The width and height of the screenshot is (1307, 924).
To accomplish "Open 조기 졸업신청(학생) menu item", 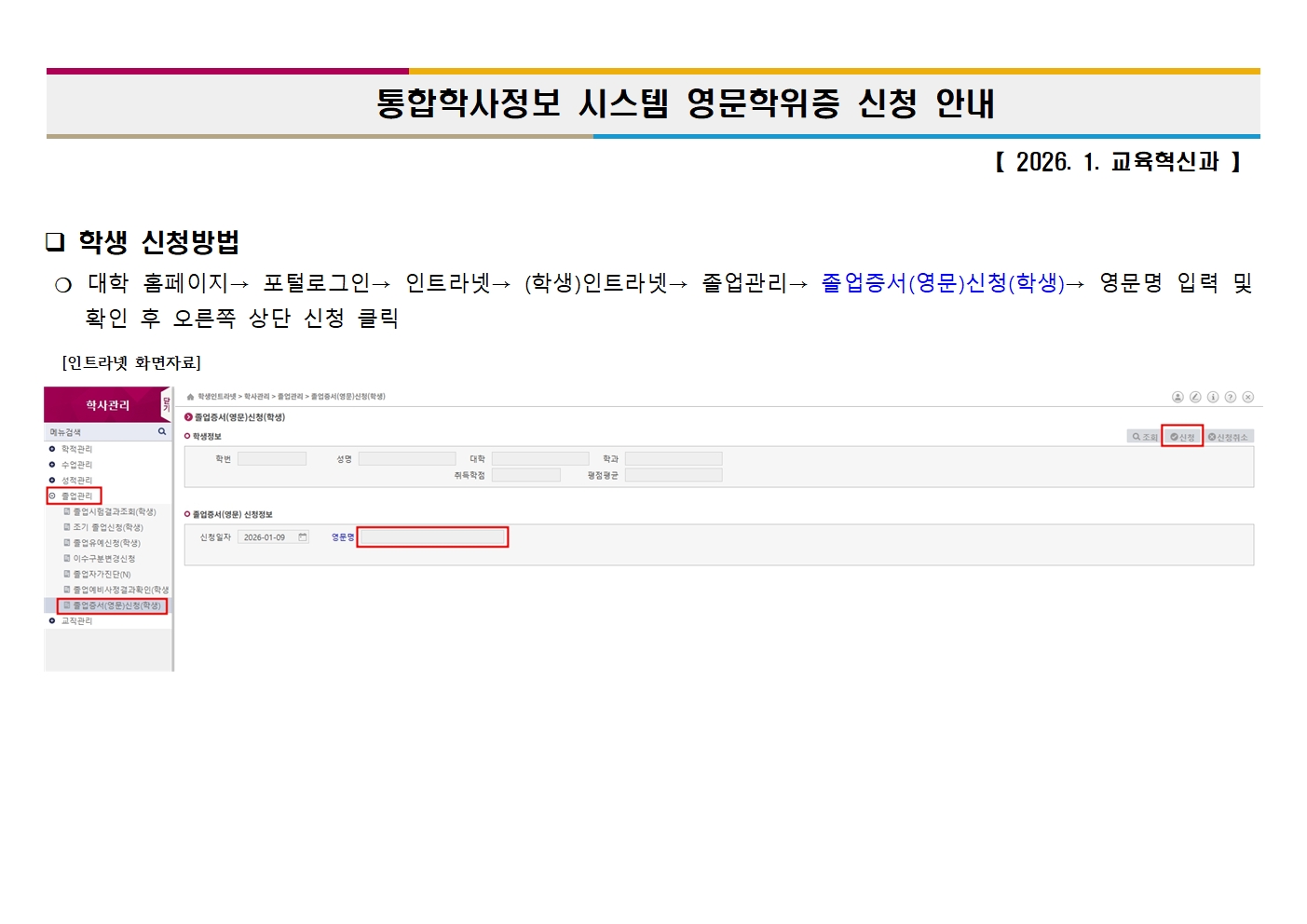I will coord(108,527).
